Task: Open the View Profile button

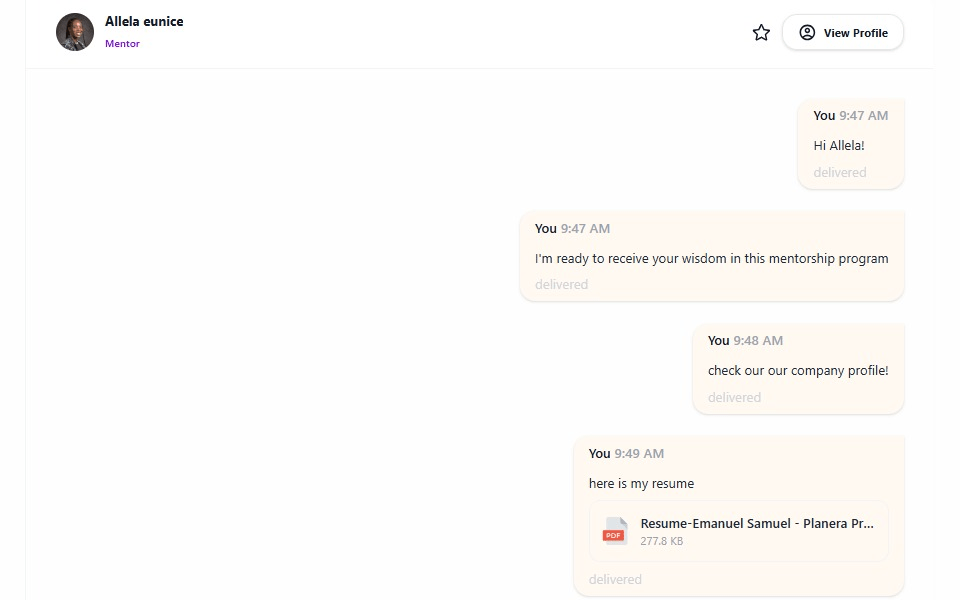Action: click(842, 32)
